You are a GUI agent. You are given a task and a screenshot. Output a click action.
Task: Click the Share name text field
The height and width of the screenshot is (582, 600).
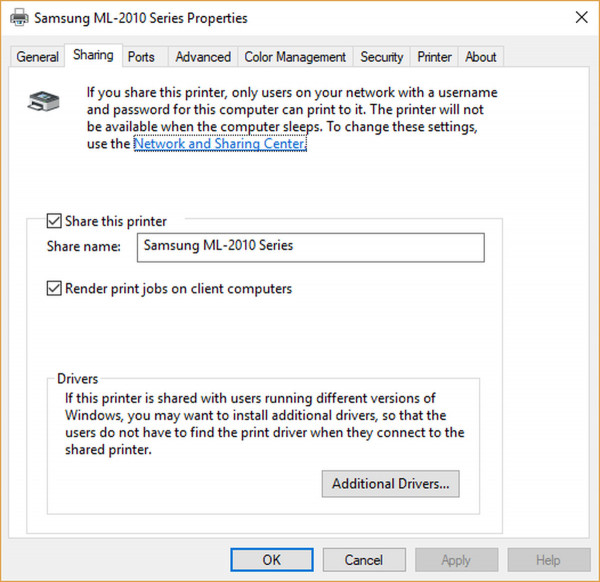coord(311,247)
